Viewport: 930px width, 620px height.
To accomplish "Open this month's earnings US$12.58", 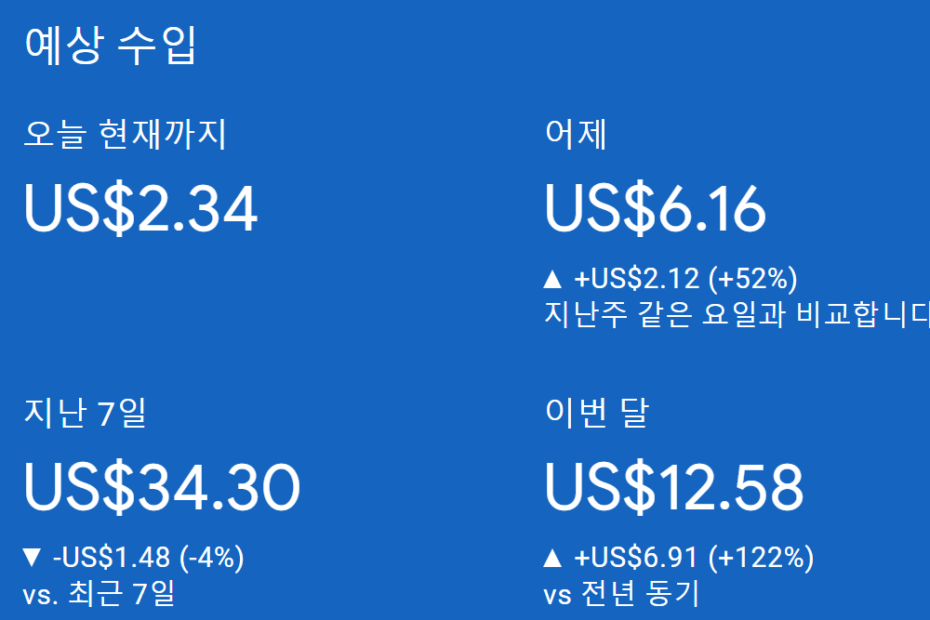I will coord(674,488).
